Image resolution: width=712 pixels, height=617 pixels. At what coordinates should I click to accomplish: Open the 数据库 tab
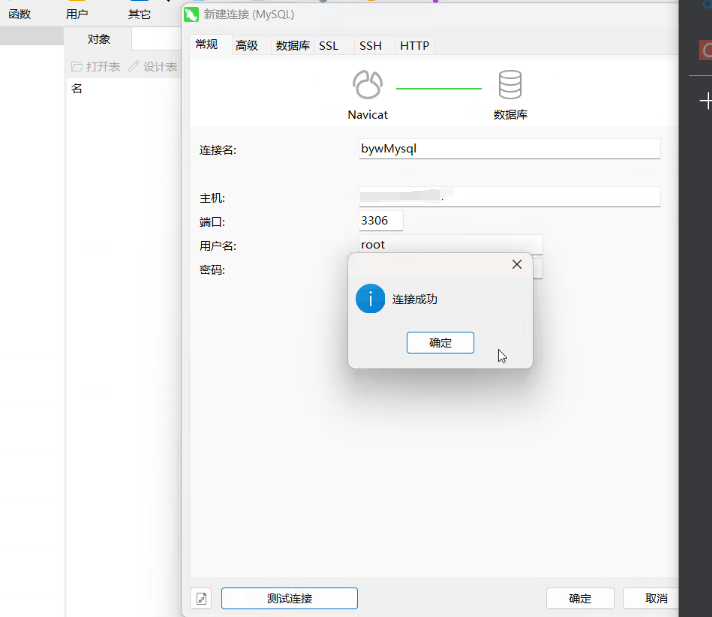[x=292, y=45]
